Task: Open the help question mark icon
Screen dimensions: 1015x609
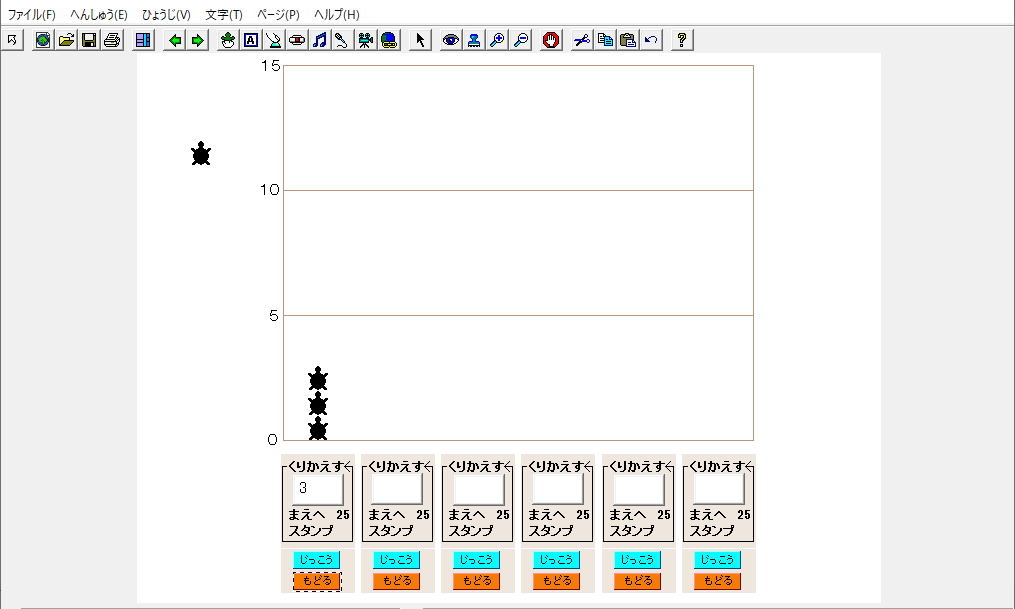Action: click(x=682, y=40)
